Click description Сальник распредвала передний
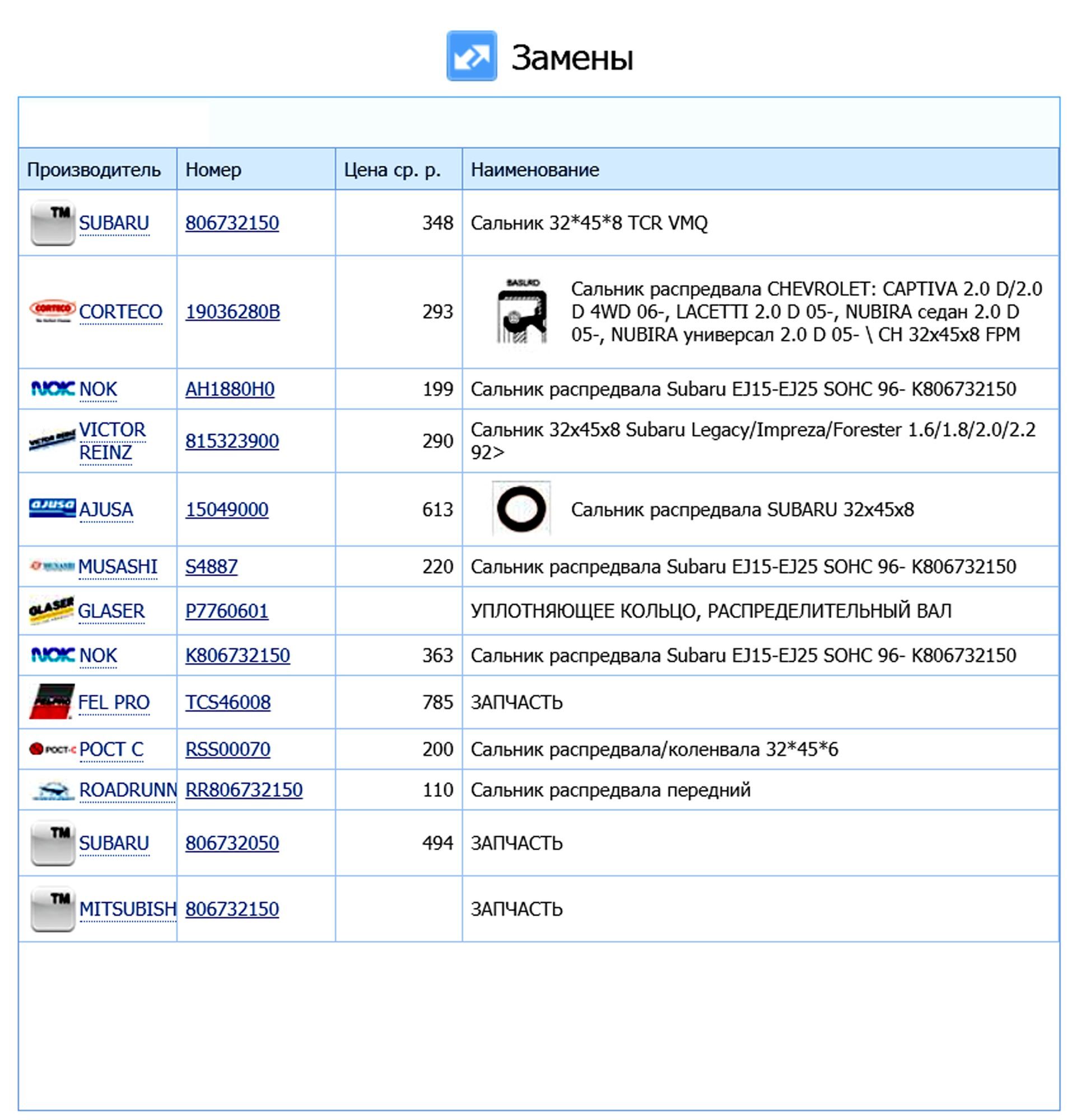Image resolution: width=1067 pixels, height=1120 pixels. click(x=611, y=790)
